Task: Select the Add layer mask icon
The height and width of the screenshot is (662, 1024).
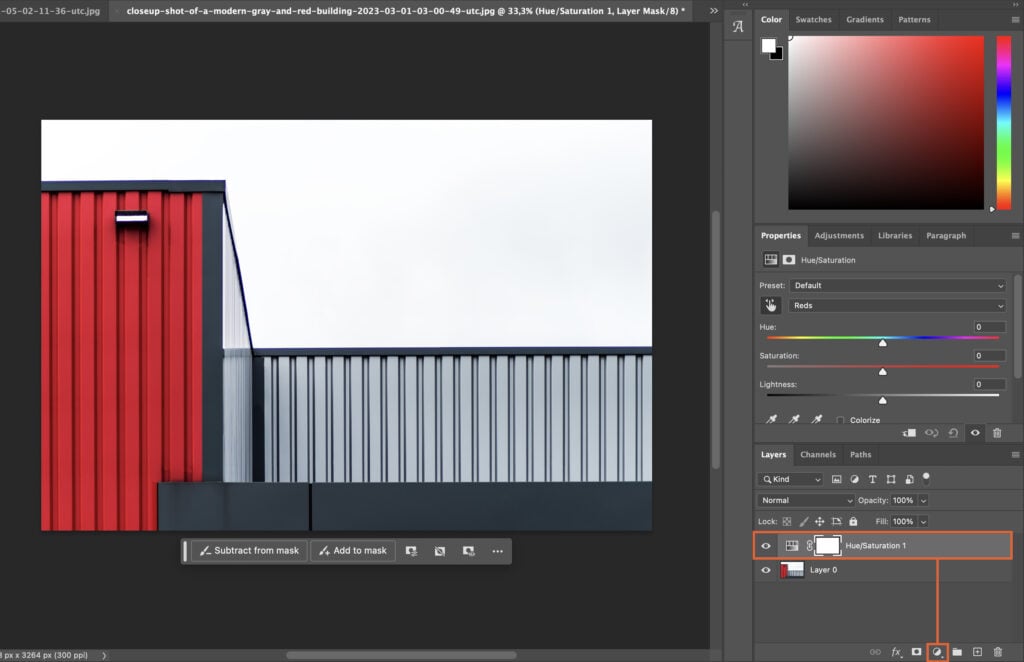Action: point(916,651)
